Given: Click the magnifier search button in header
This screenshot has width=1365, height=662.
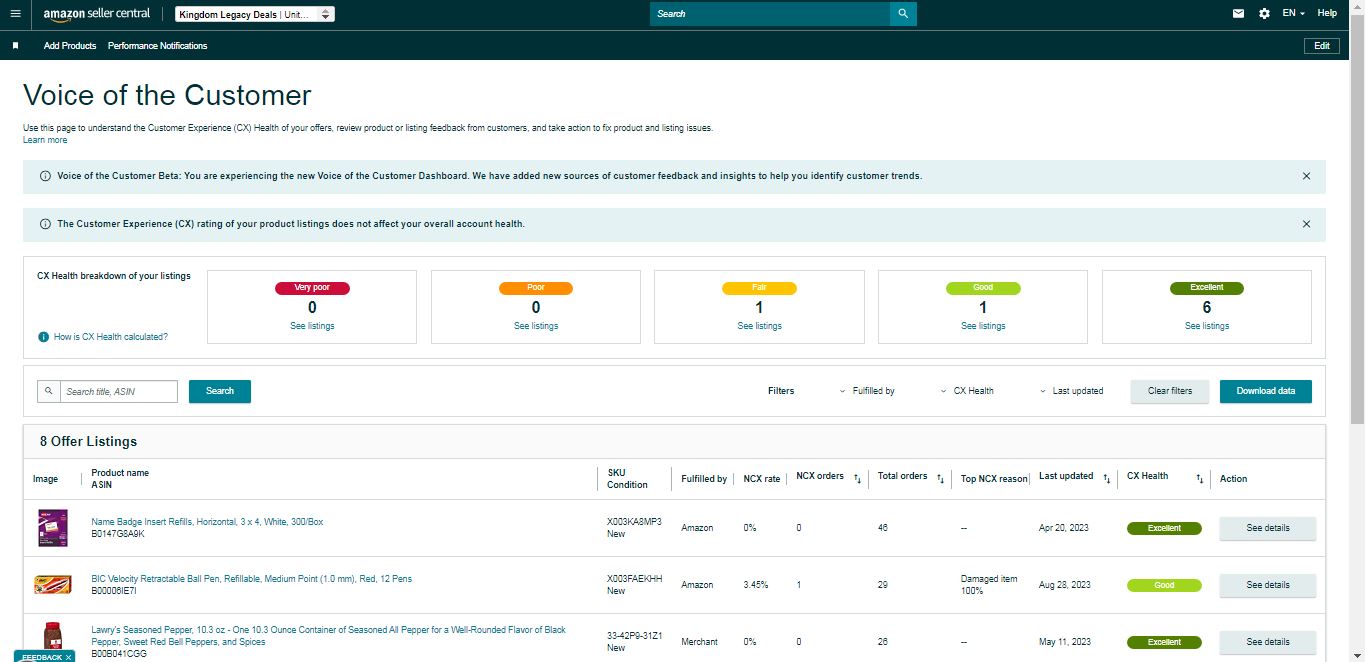Looking at the screenshot, I should tap(903, 14).
